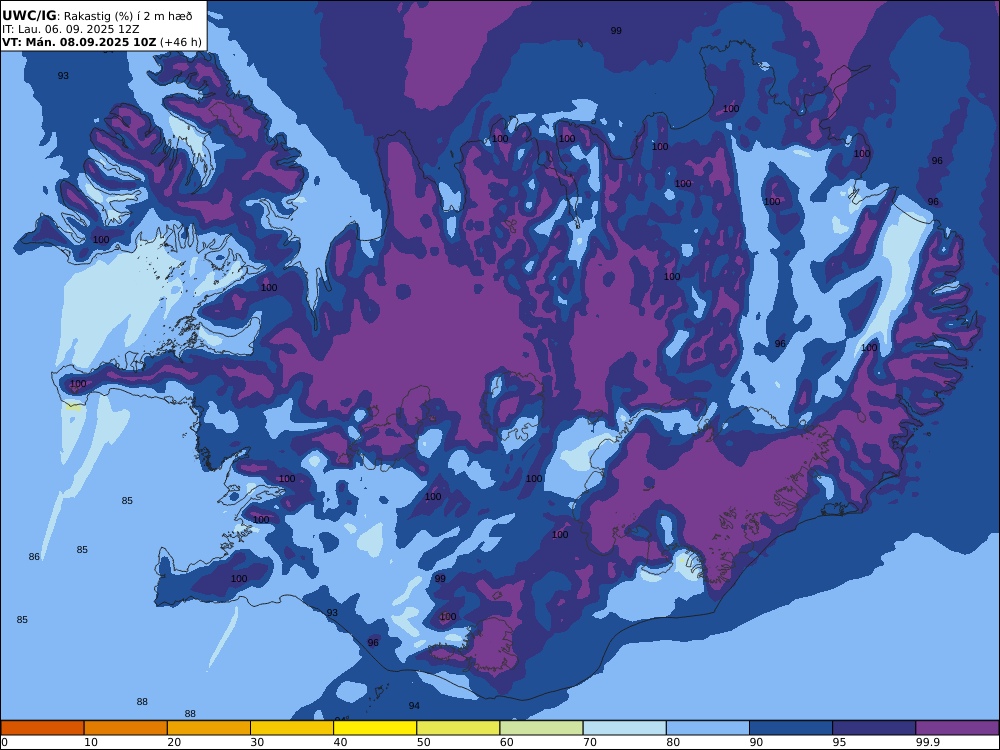
Task: Click the pale blue 70–80 legend swatch
Action: tap(624, 728)
